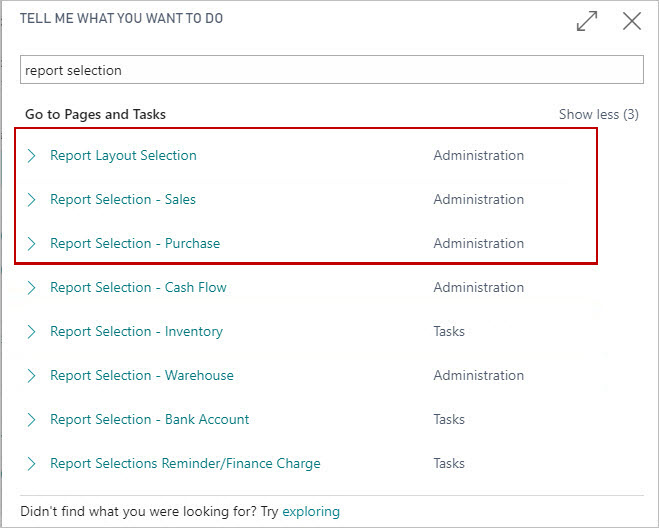The image size is (659, 528).
Task: Open Report Selection - Bank Account task
Action: coord(150,419)
